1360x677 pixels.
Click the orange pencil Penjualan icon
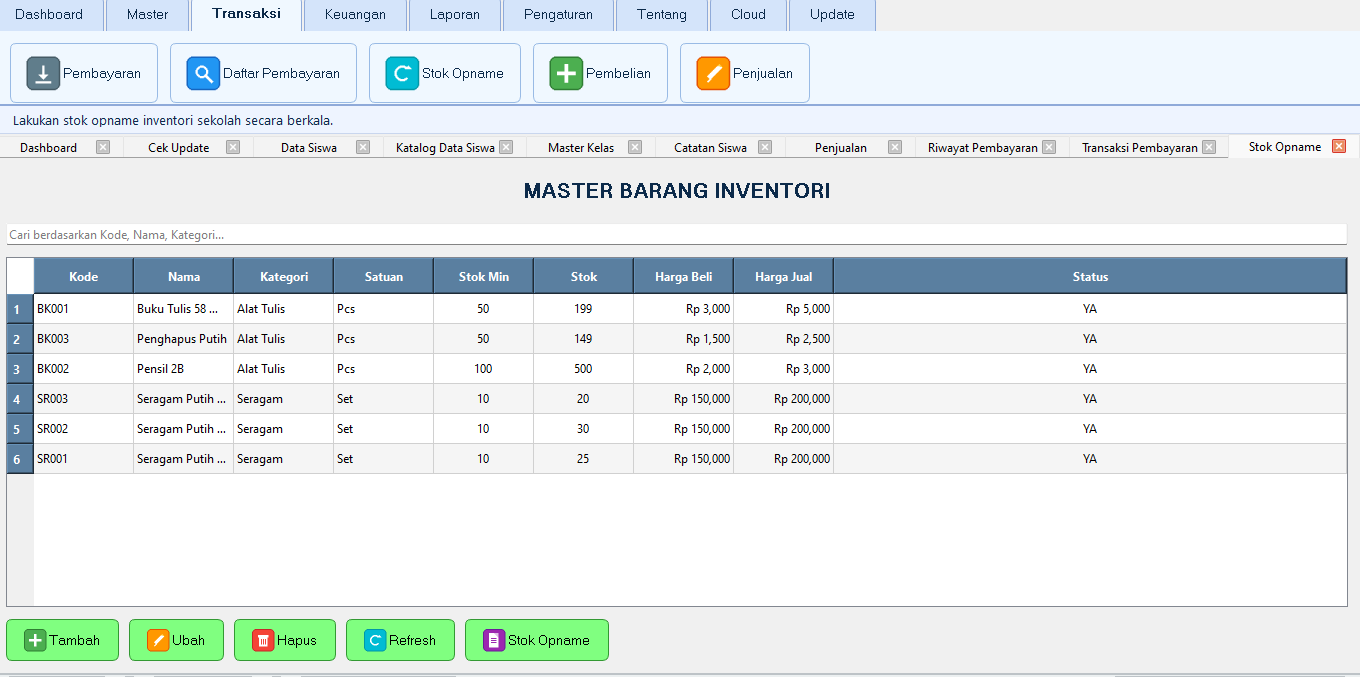(x=713, y=74)
